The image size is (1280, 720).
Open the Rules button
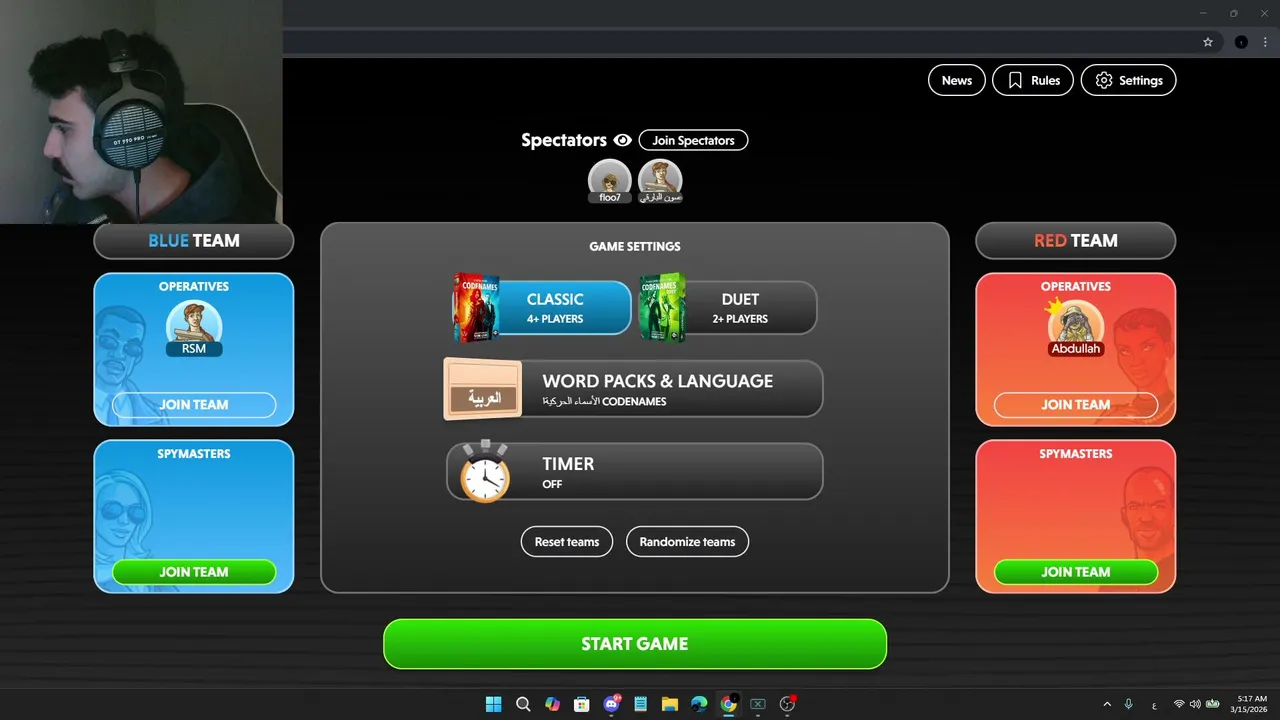(x=1033, y=80)
